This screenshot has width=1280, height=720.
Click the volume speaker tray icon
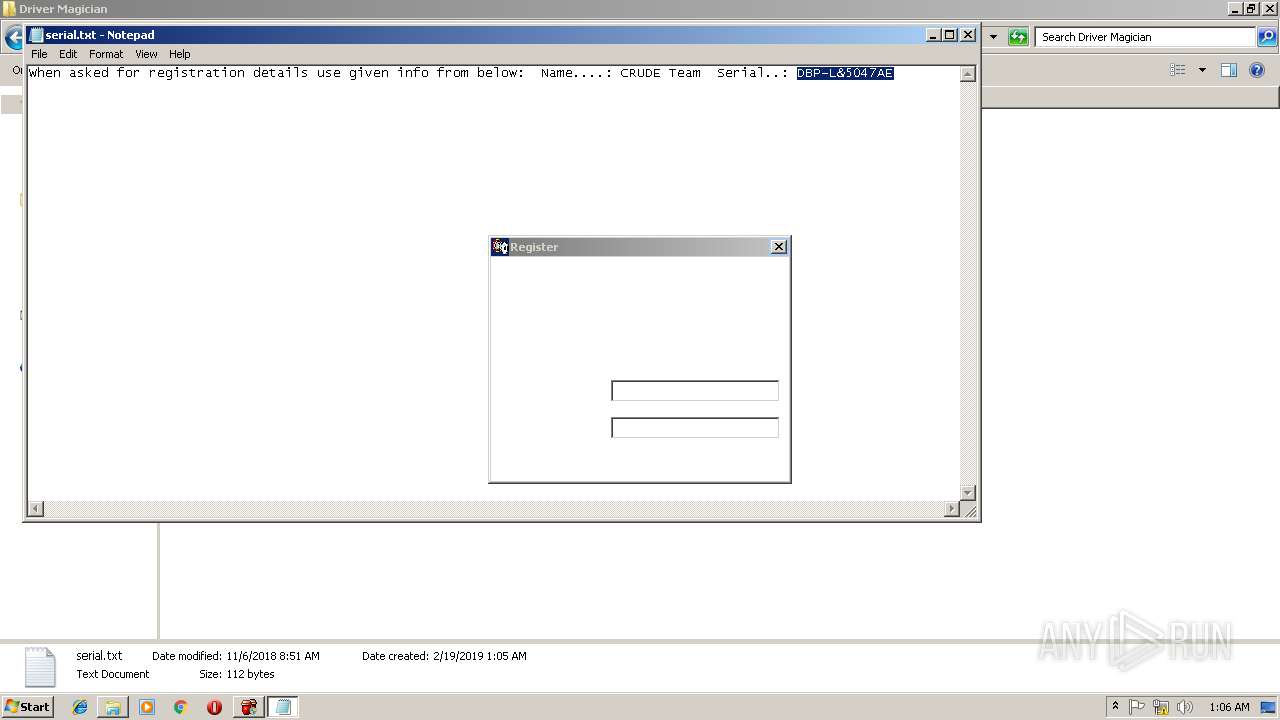click(1185, 707)
